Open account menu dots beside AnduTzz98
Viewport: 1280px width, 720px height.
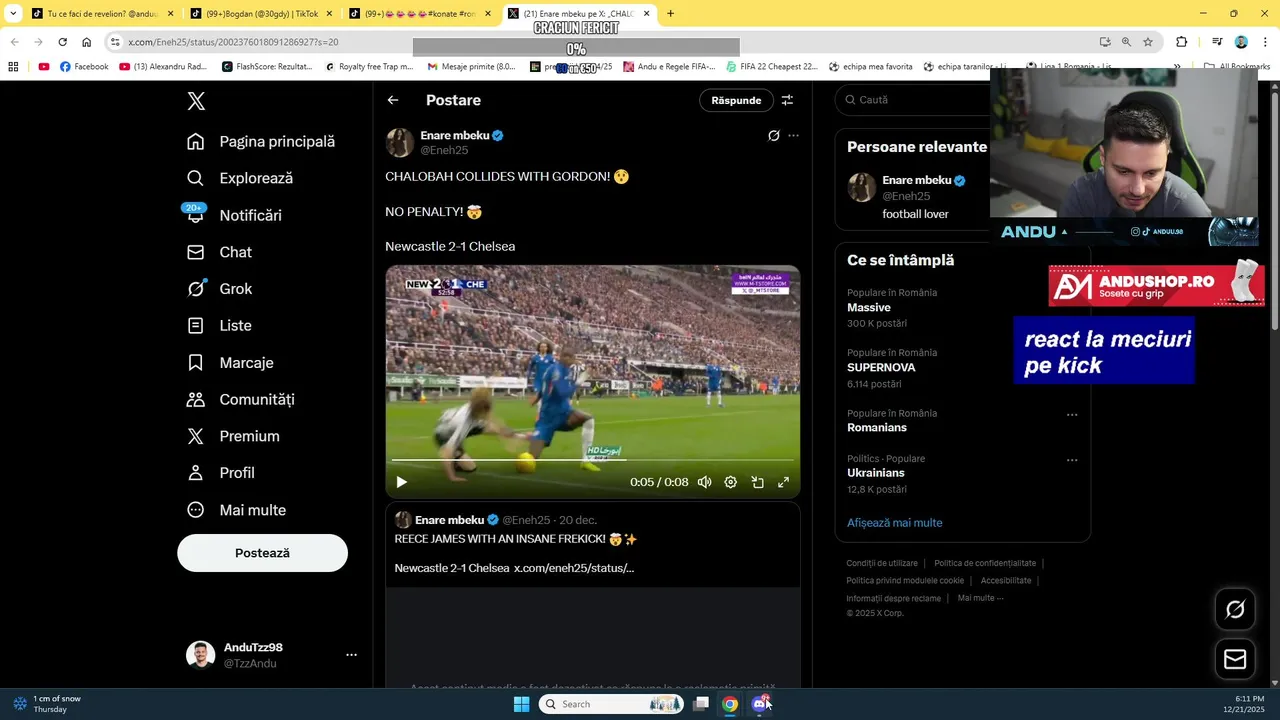[x=351, y=655]
